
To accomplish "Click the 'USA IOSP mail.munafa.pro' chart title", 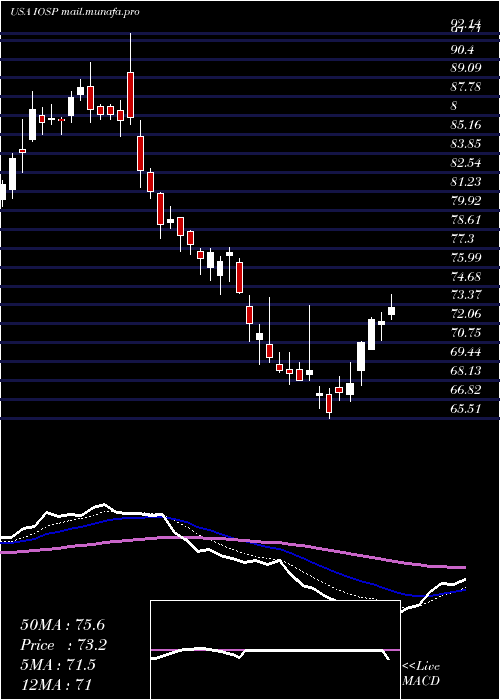I will (75, 12).
